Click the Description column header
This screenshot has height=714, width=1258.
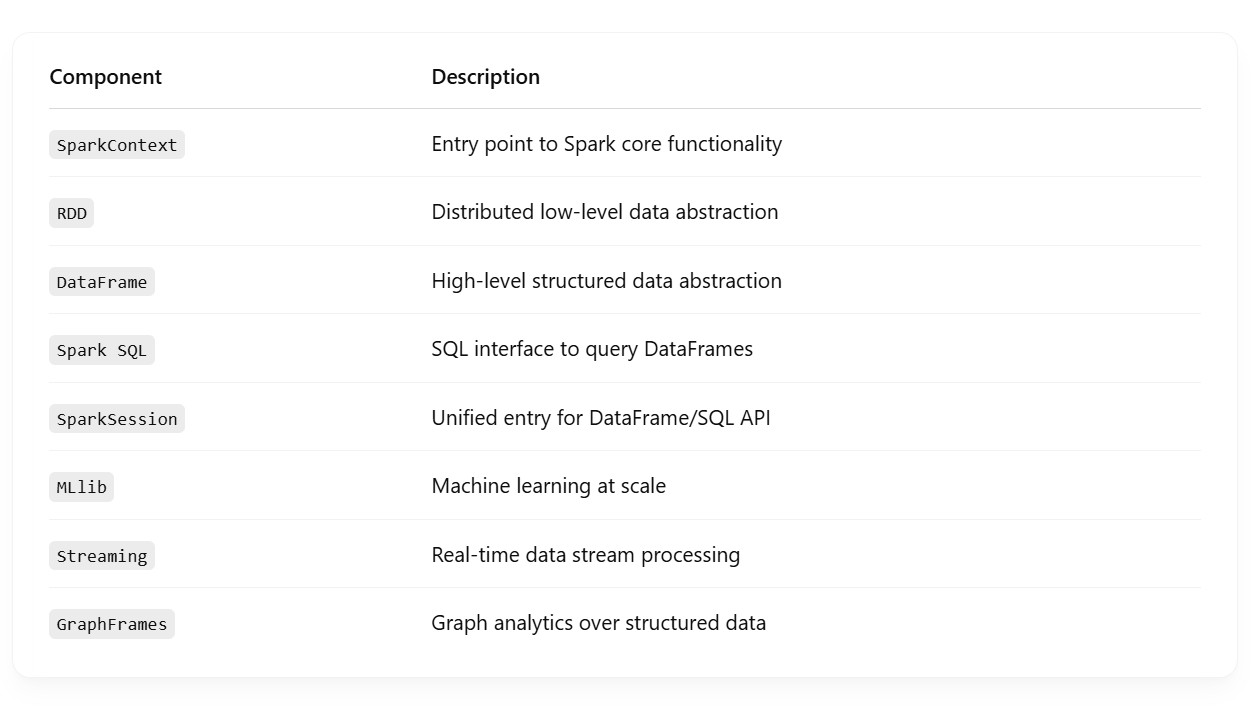point(485,77)
